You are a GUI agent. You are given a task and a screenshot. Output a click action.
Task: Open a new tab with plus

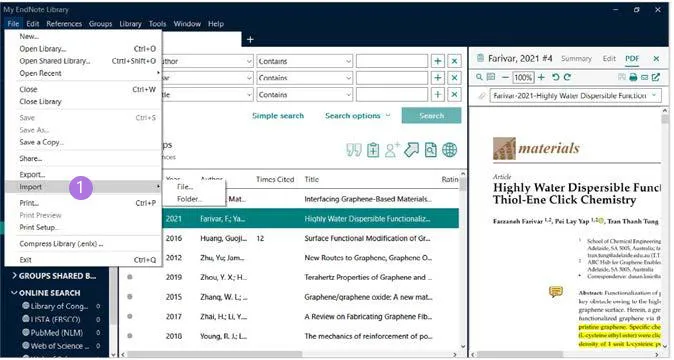[x=250, y=40]
